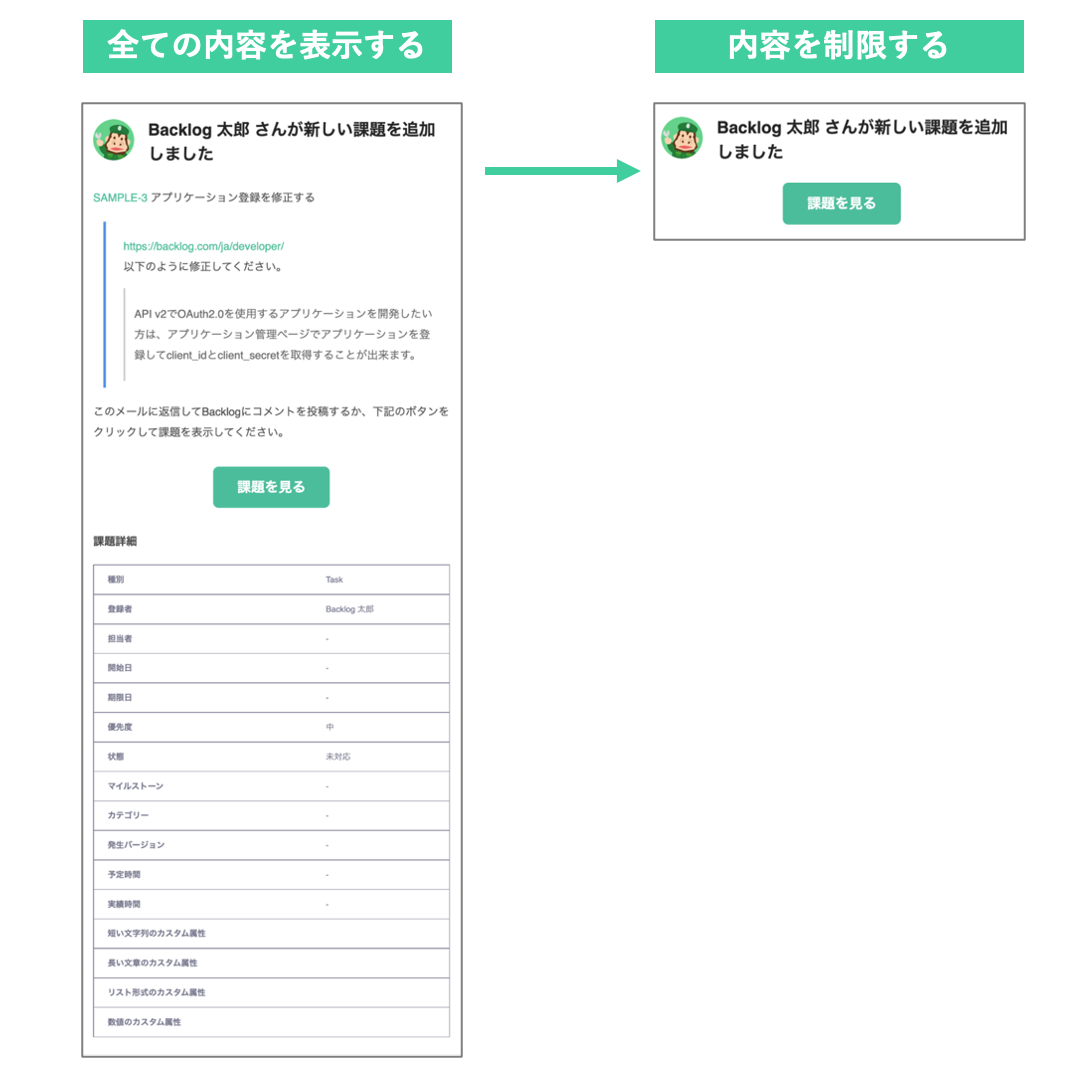
Task: Select the 期限日 row
Action: point(271,697)
